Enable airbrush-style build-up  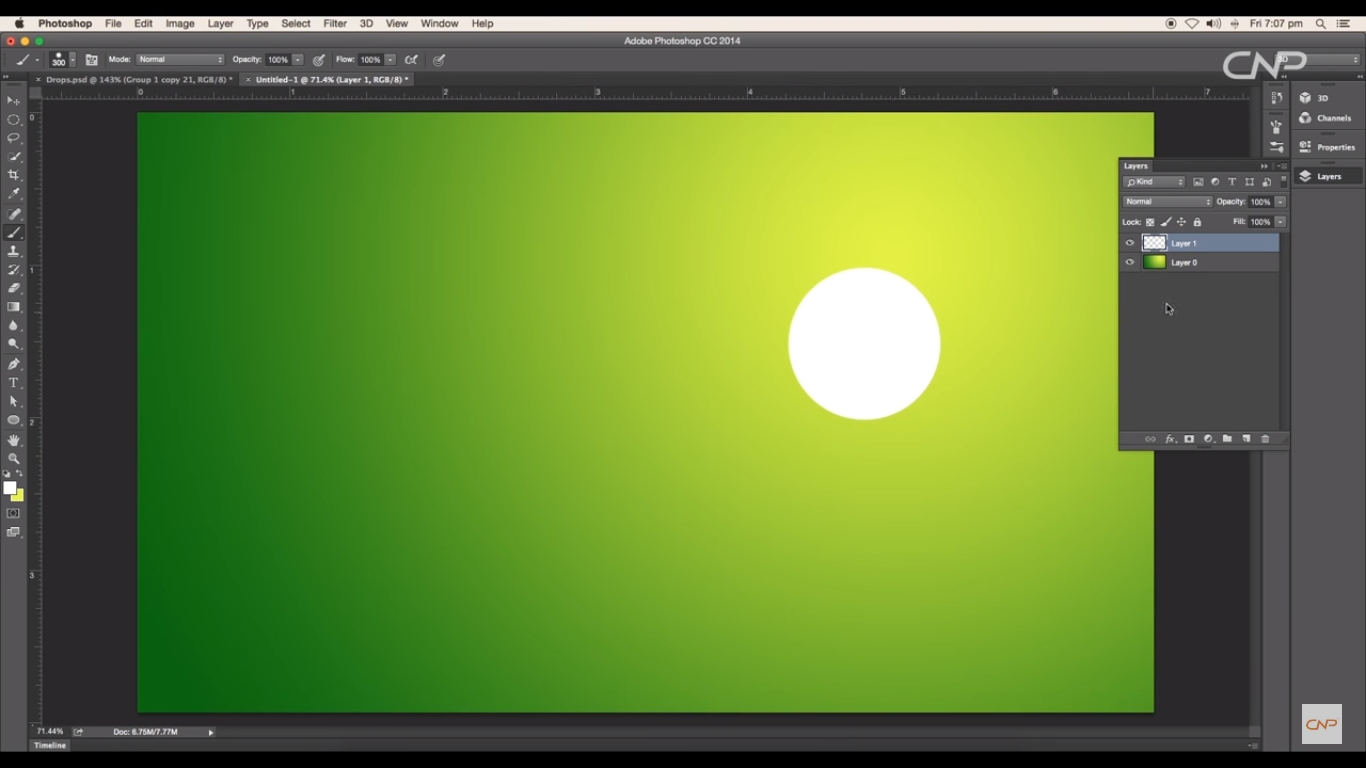click(411, 60)
